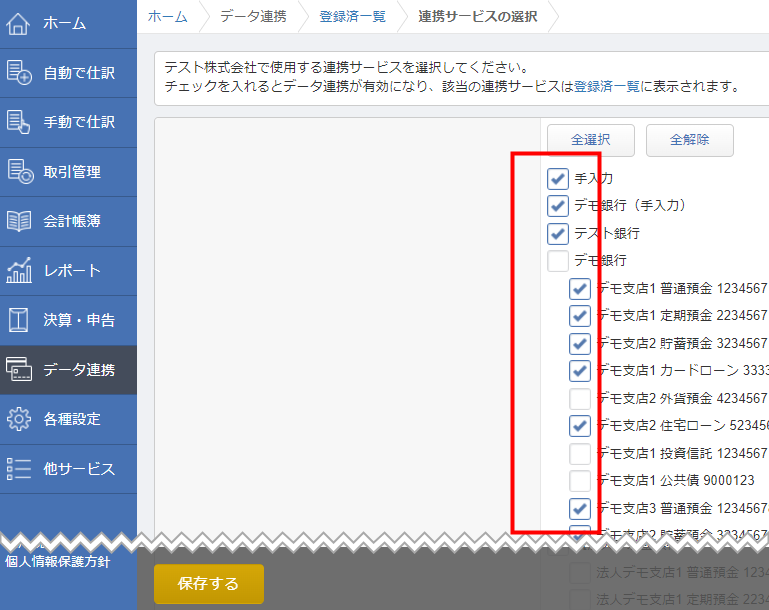Image resolution: width=769 pixels, height=610 pixels.
Task: Toggle デモ支店3 普通預金 checkbox
Action: (580, 508)
